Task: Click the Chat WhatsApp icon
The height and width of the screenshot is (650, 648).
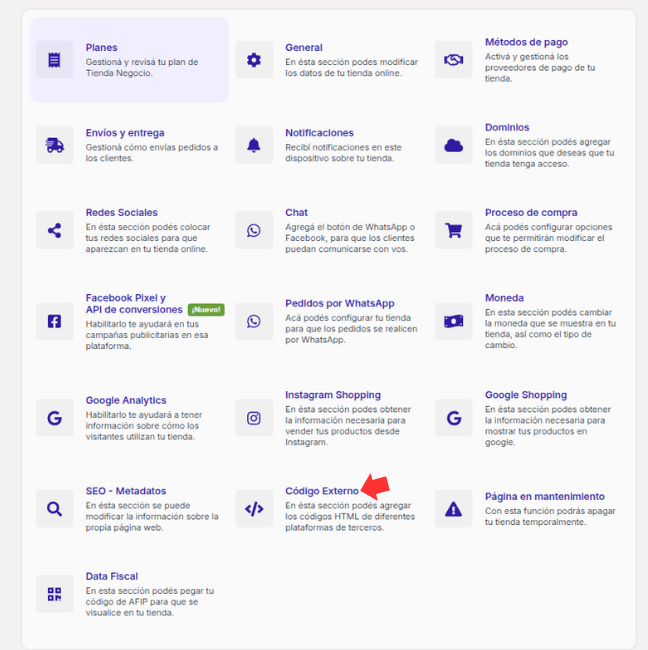Action: [x=254, y=230]
